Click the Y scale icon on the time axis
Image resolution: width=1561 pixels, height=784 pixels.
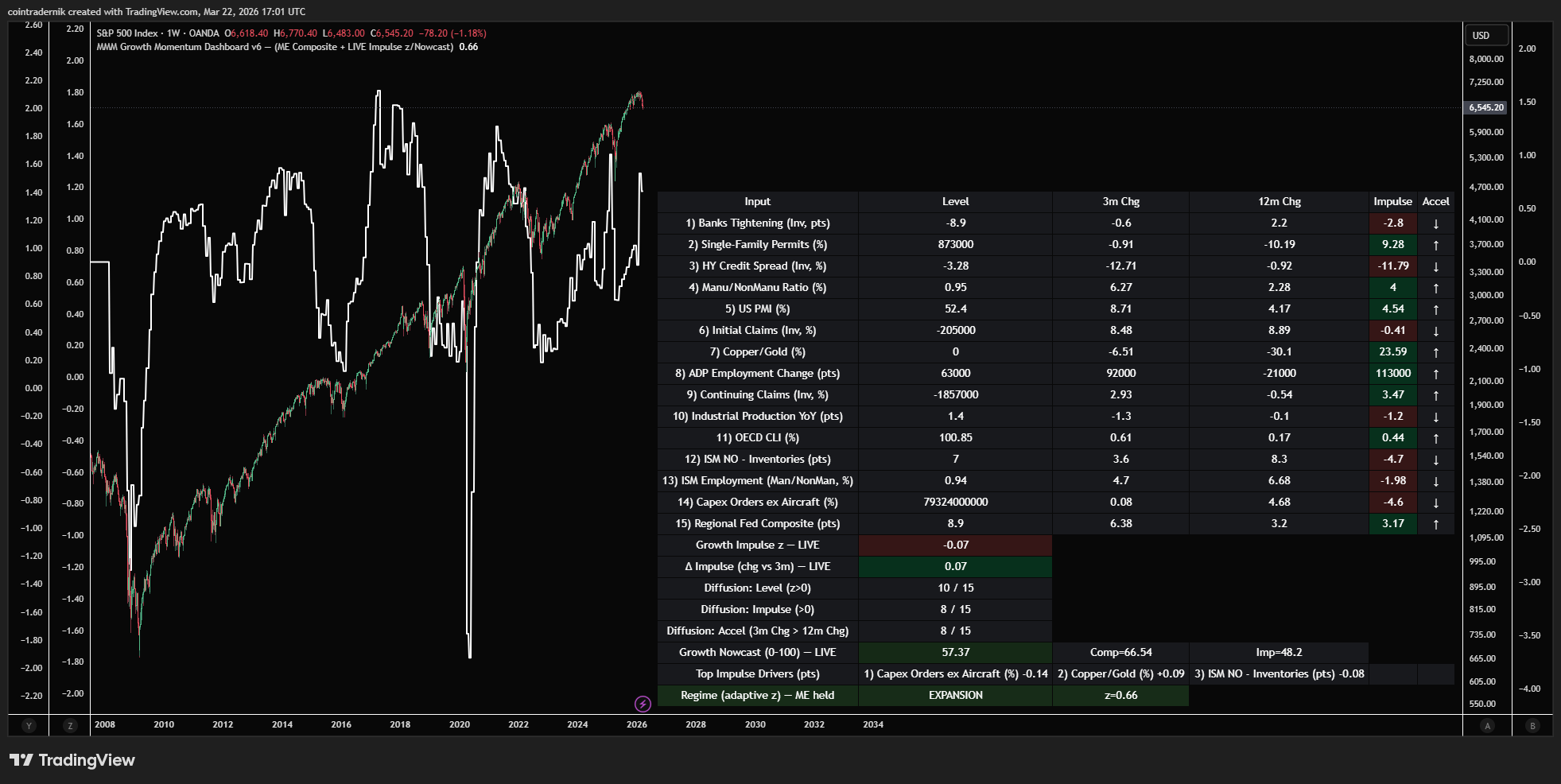[x=29, y=725]
